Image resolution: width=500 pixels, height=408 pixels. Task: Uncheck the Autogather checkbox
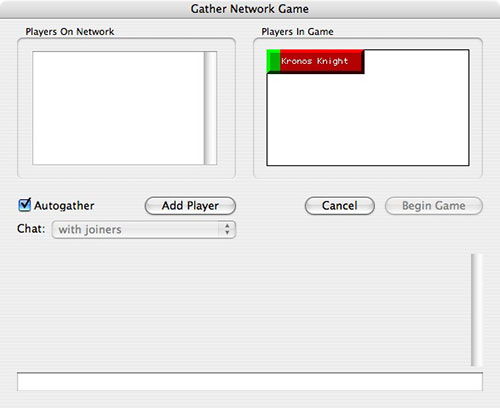tap(24, 205)
